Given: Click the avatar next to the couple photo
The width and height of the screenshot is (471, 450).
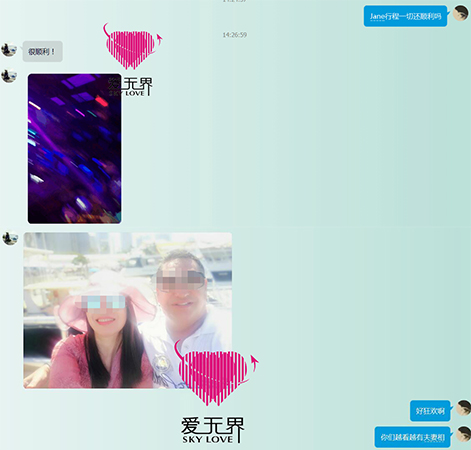Looking at the screenshot, I should pyautogui.click(x=10, y=238).
